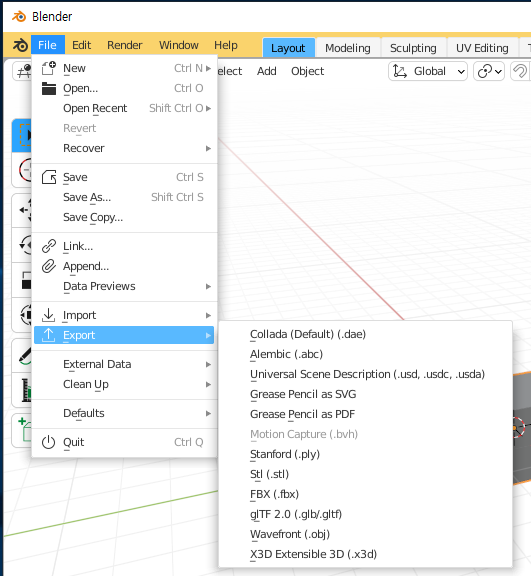
Task: Export as Stanford (.ply)
Action: (x=365, y=454)
